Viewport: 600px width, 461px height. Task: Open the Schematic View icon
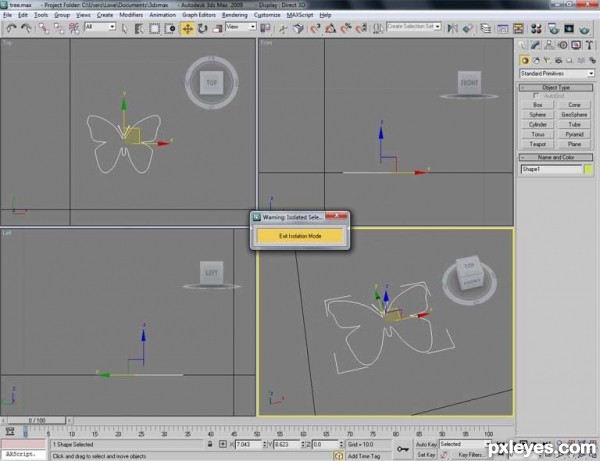(518, 28)
